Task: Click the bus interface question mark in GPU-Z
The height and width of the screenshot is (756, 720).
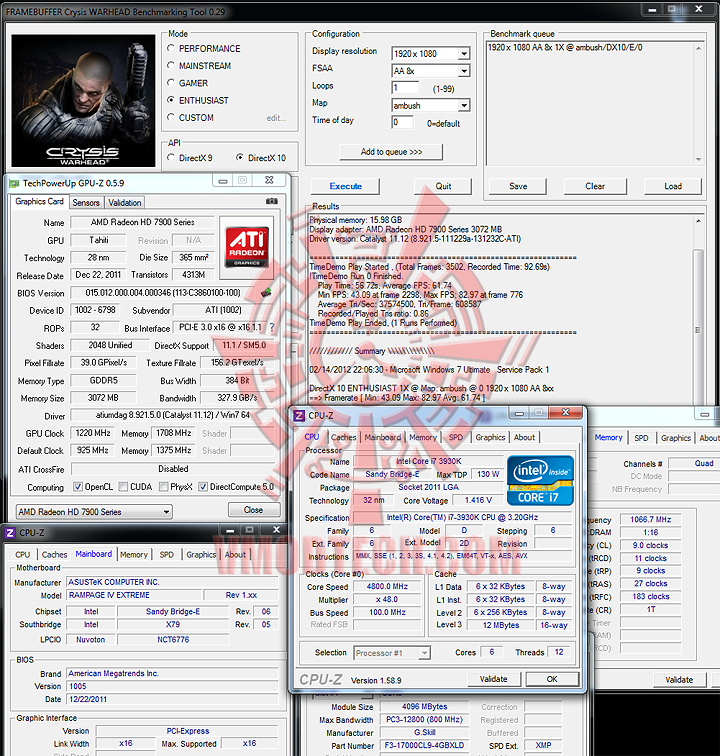Action: 272,327
